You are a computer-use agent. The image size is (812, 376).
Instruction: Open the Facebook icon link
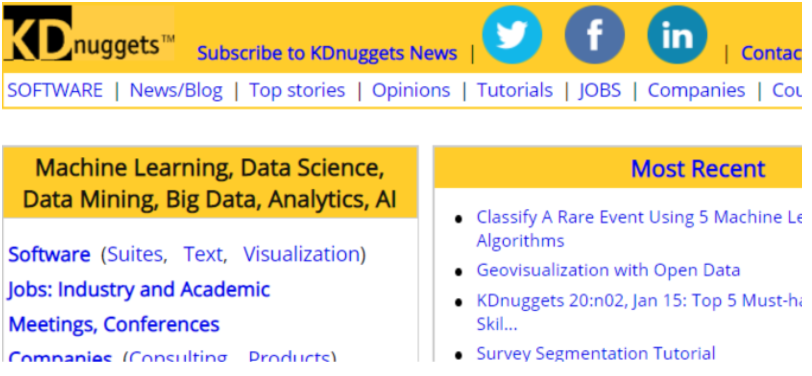[594, 35]
